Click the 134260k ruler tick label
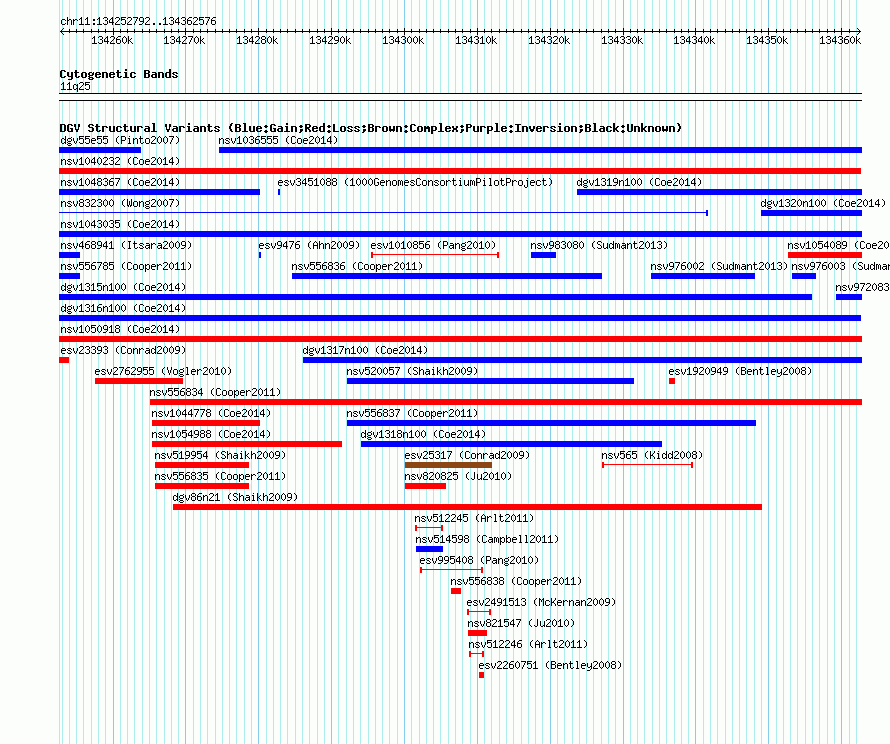890x744 pixels. pos(112,40)
